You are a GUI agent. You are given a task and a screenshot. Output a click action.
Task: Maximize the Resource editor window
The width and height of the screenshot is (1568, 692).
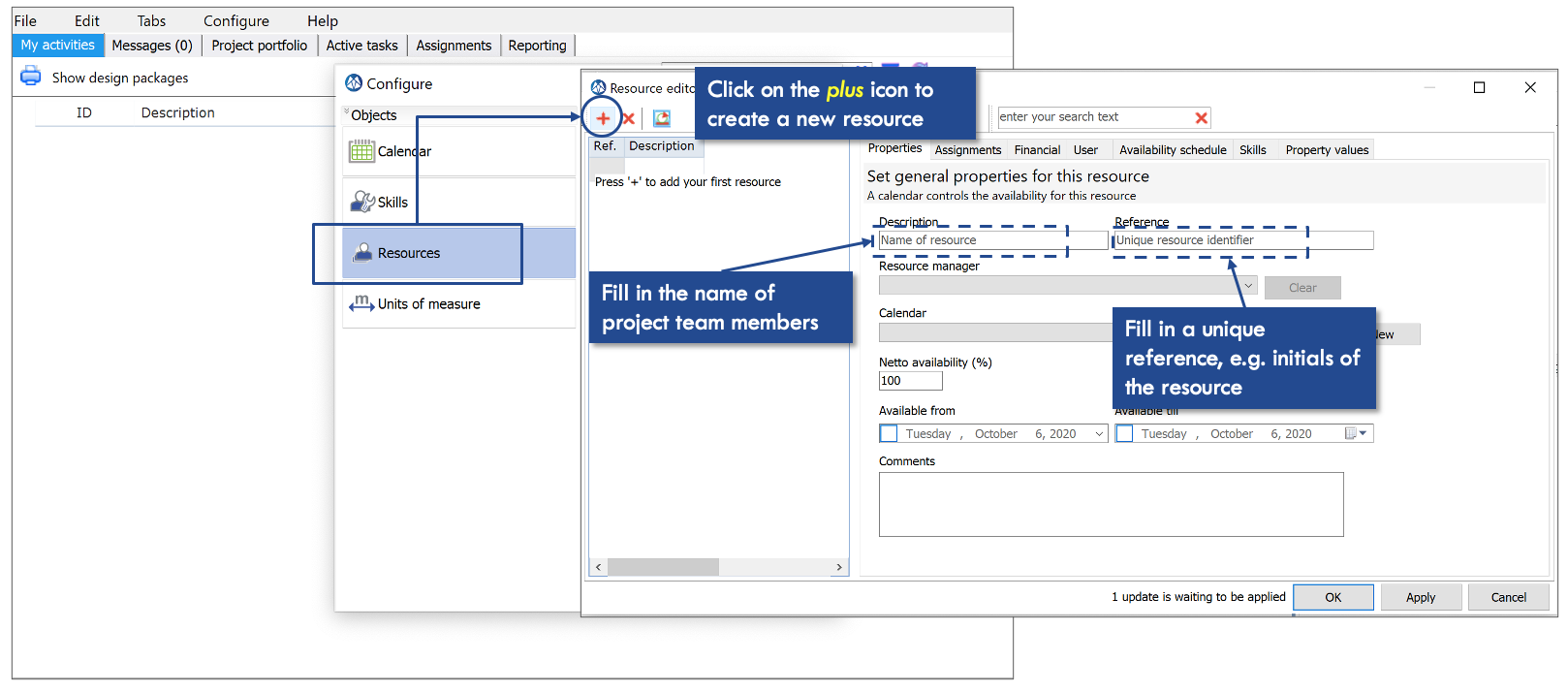(x=1479, y=87)
